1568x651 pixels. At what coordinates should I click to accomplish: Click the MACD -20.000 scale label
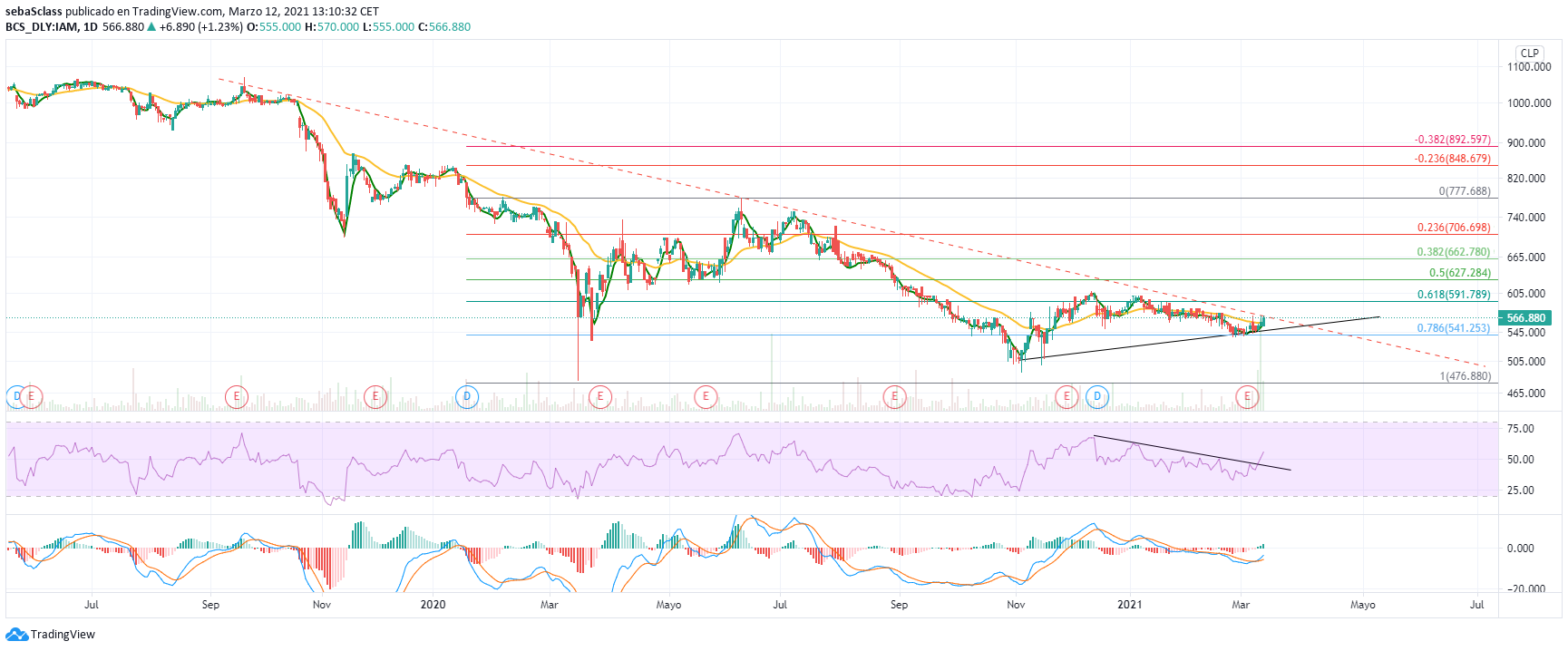[x=1525, y=589]
